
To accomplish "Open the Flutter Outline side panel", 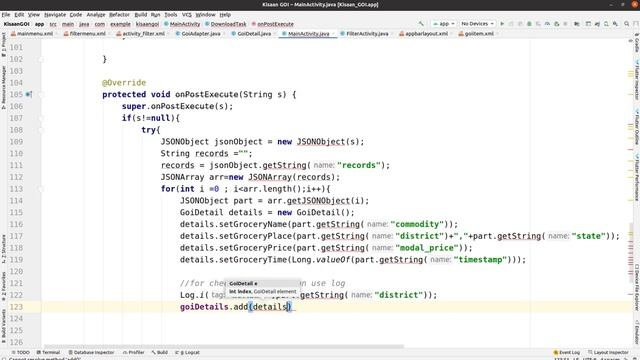I will tap(636, 127).
